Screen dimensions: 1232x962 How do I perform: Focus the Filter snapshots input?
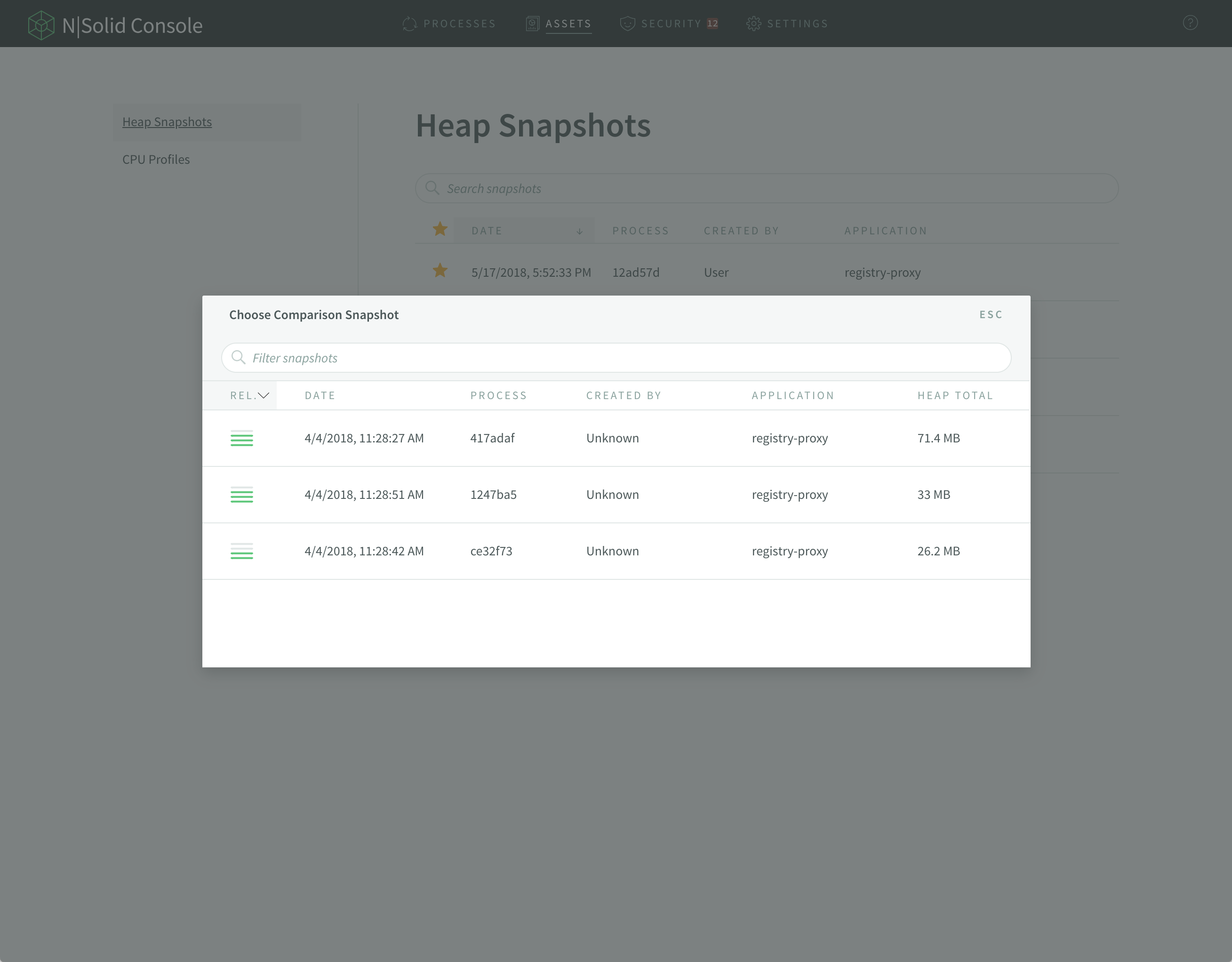click(x=616, y=358)
